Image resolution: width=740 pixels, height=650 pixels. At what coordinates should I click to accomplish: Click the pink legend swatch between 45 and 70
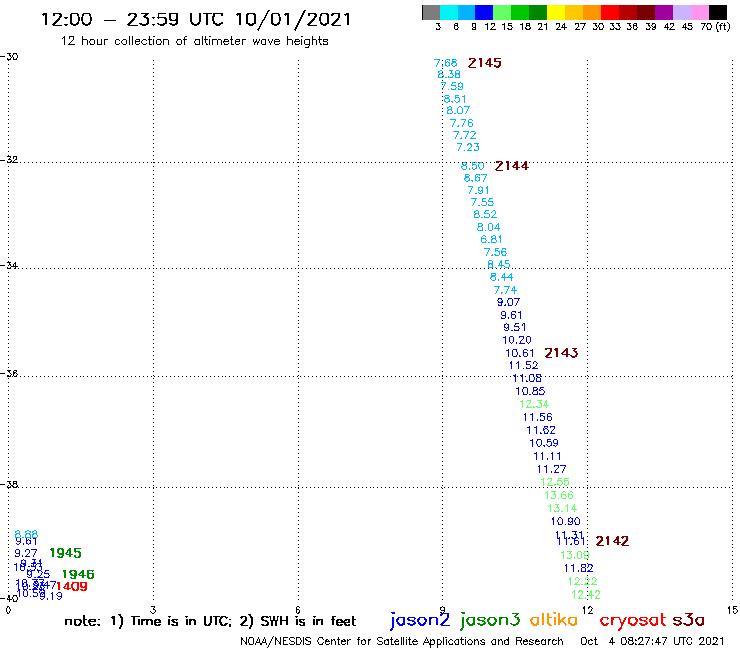pos(699,12)
